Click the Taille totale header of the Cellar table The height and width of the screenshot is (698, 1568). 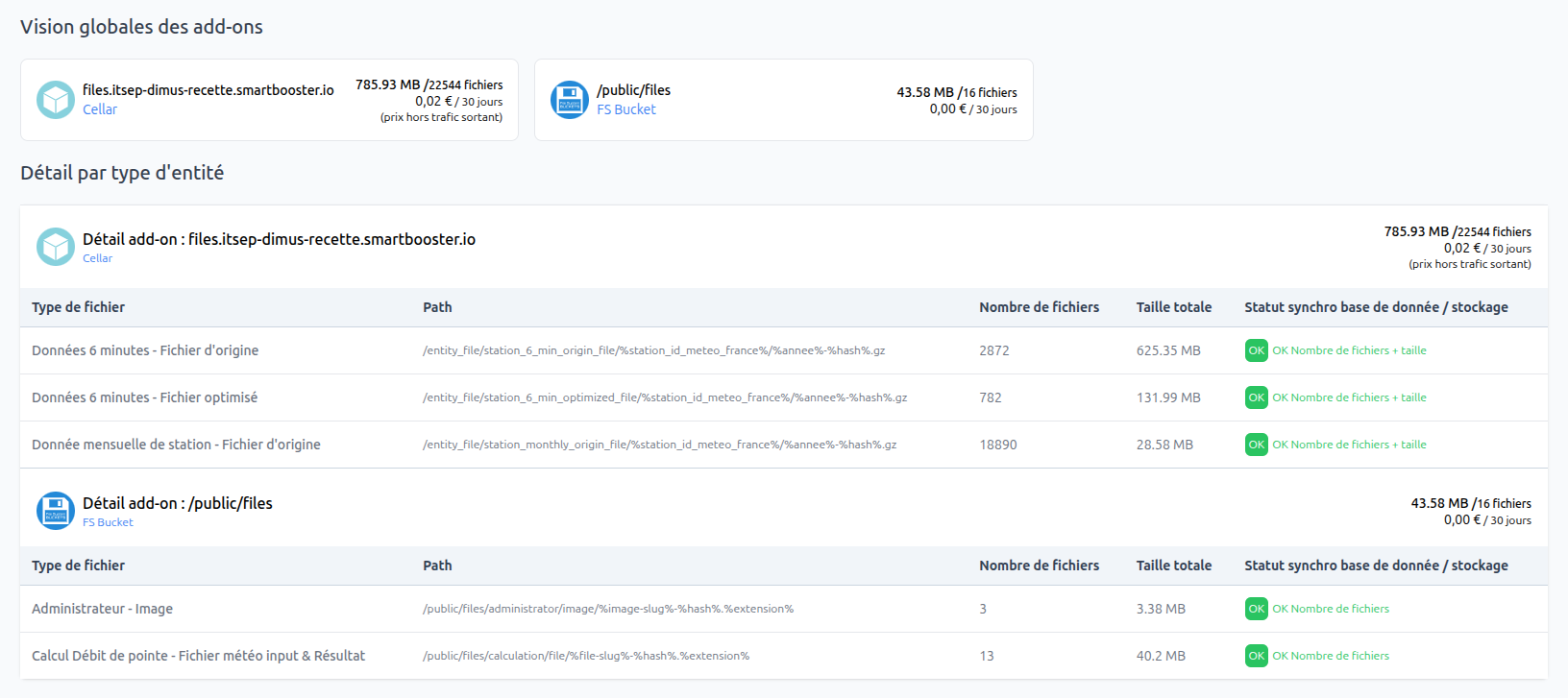(1174, 307)
